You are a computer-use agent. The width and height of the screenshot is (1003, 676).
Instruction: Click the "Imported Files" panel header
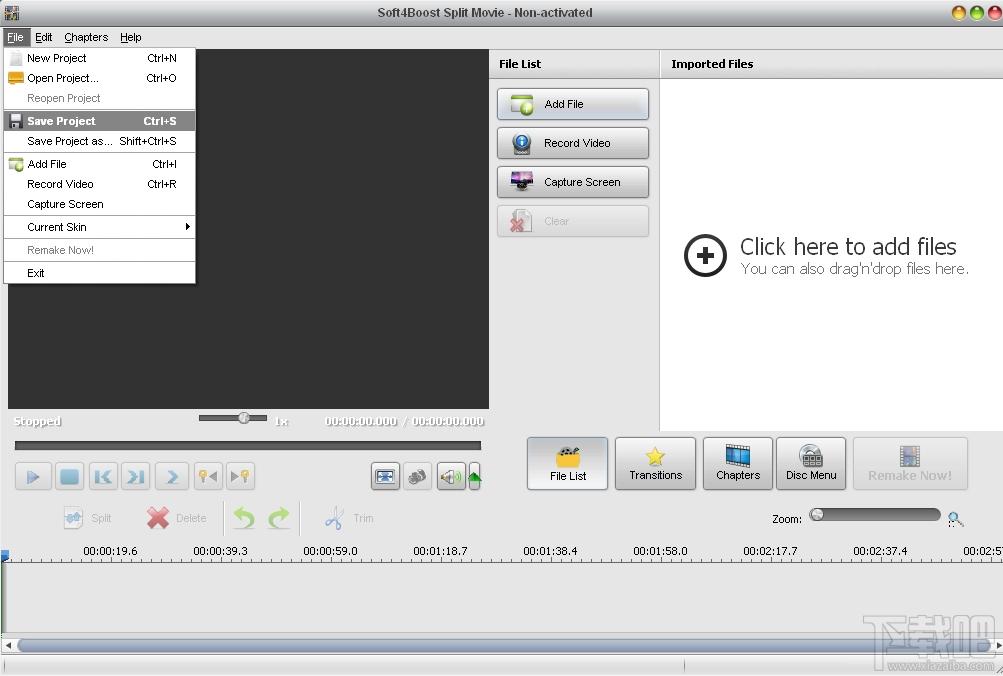(712, 64)
